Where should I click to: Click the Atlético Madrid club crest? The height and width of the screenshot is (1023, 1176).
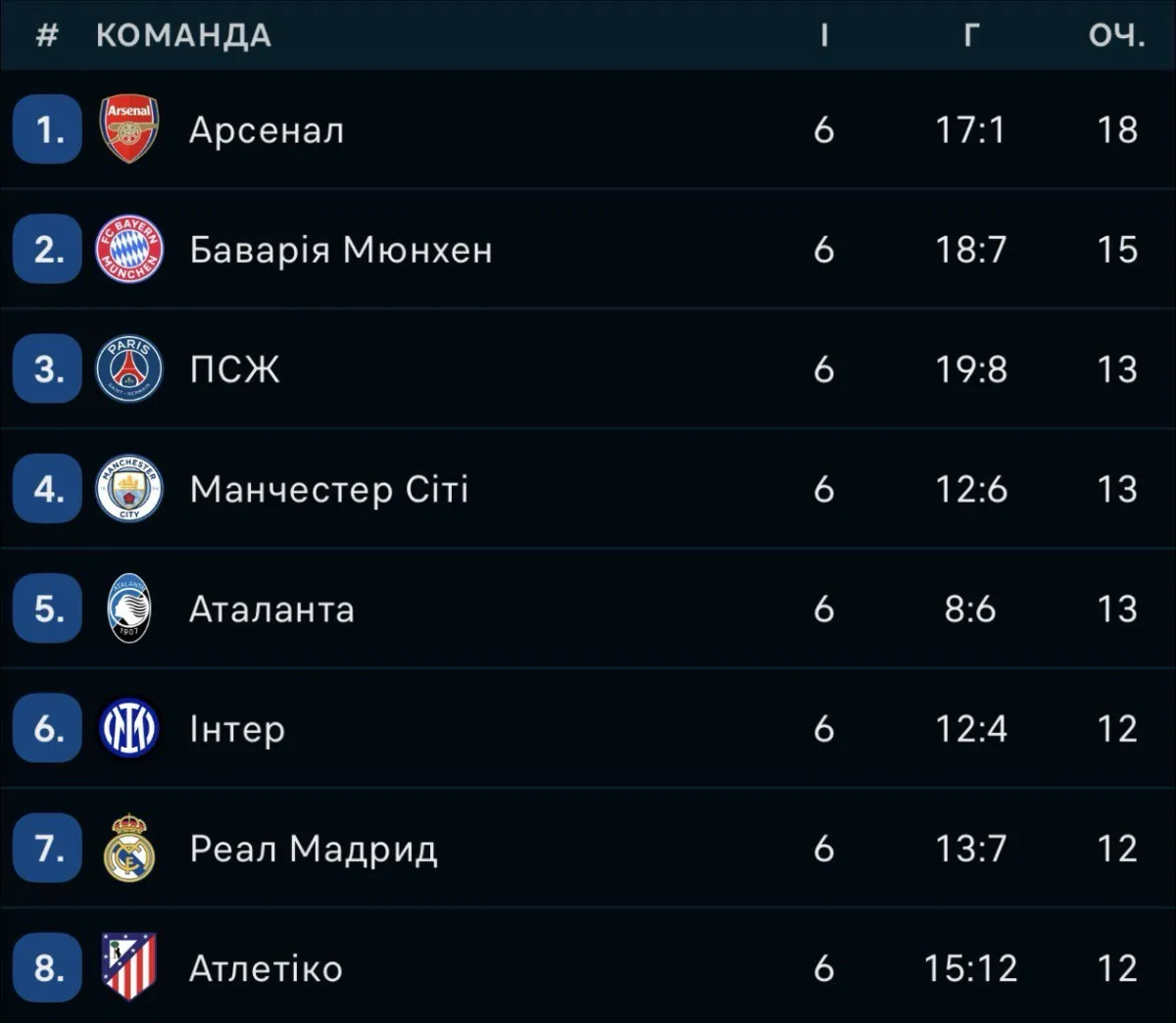pyautogui.click(x=129, y=968)
